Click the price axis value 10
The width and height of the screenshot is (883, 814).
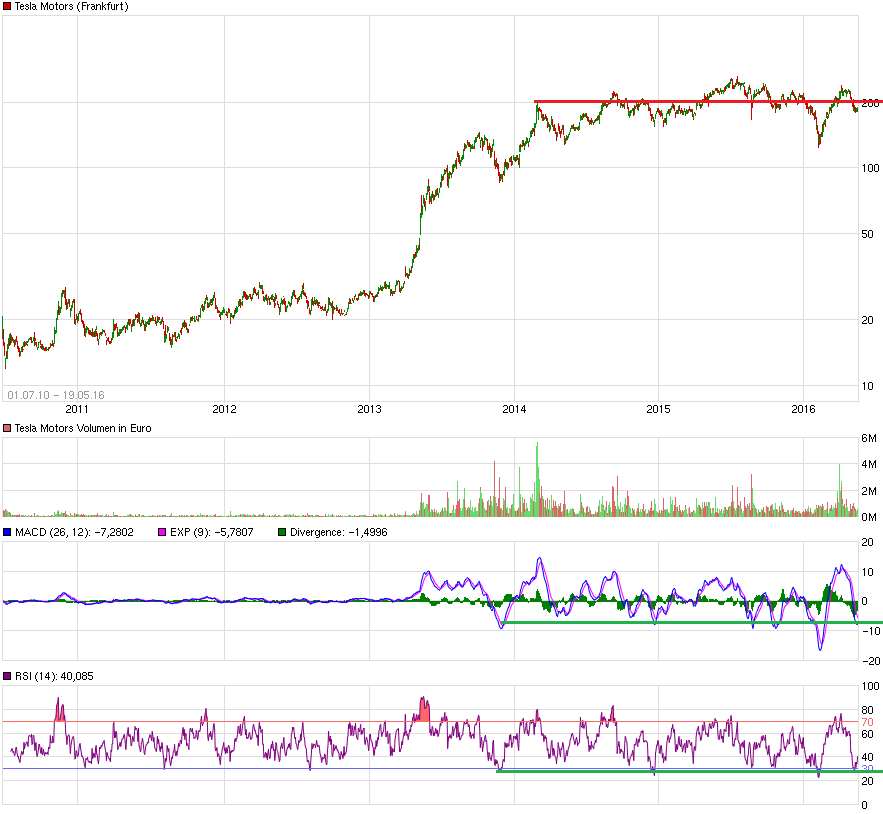point(868,386)
